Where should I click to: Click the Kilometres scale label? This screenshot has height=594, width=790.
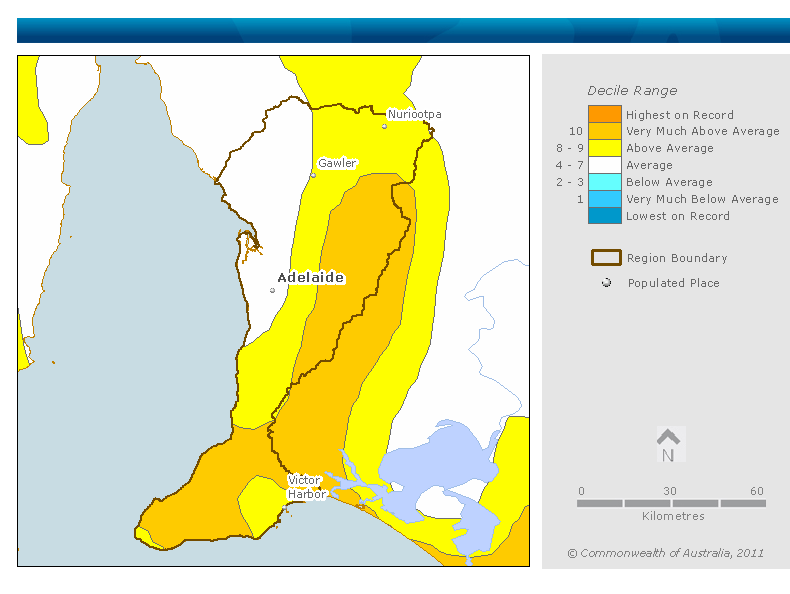click(673, 516)
